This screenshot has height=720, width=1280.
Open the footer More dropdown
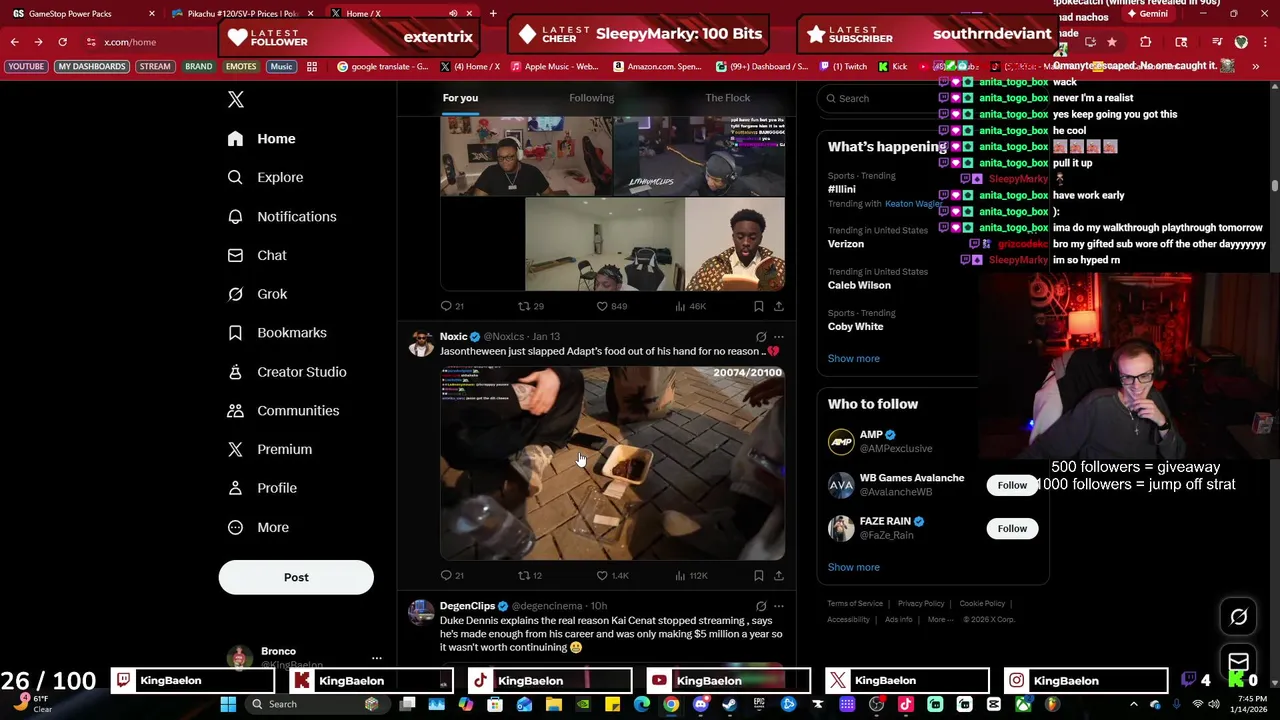(x=941, y=619)
